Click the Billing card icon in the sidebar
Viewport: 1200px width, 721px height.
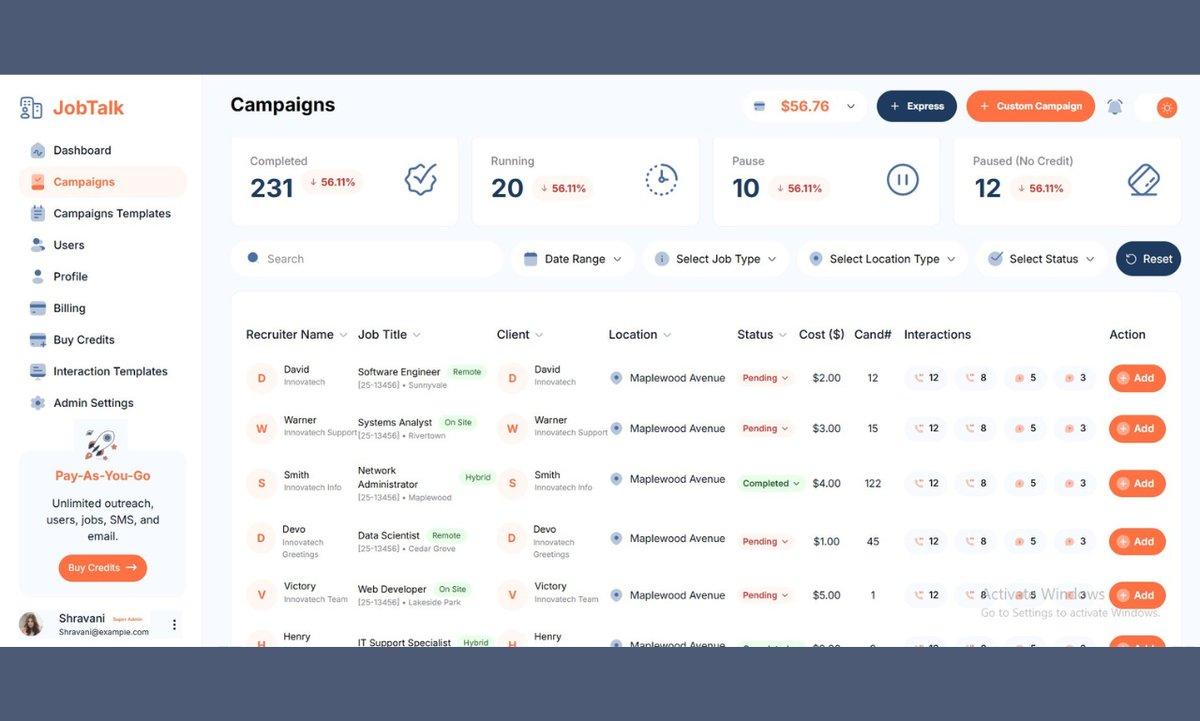[x=38, y=308]
